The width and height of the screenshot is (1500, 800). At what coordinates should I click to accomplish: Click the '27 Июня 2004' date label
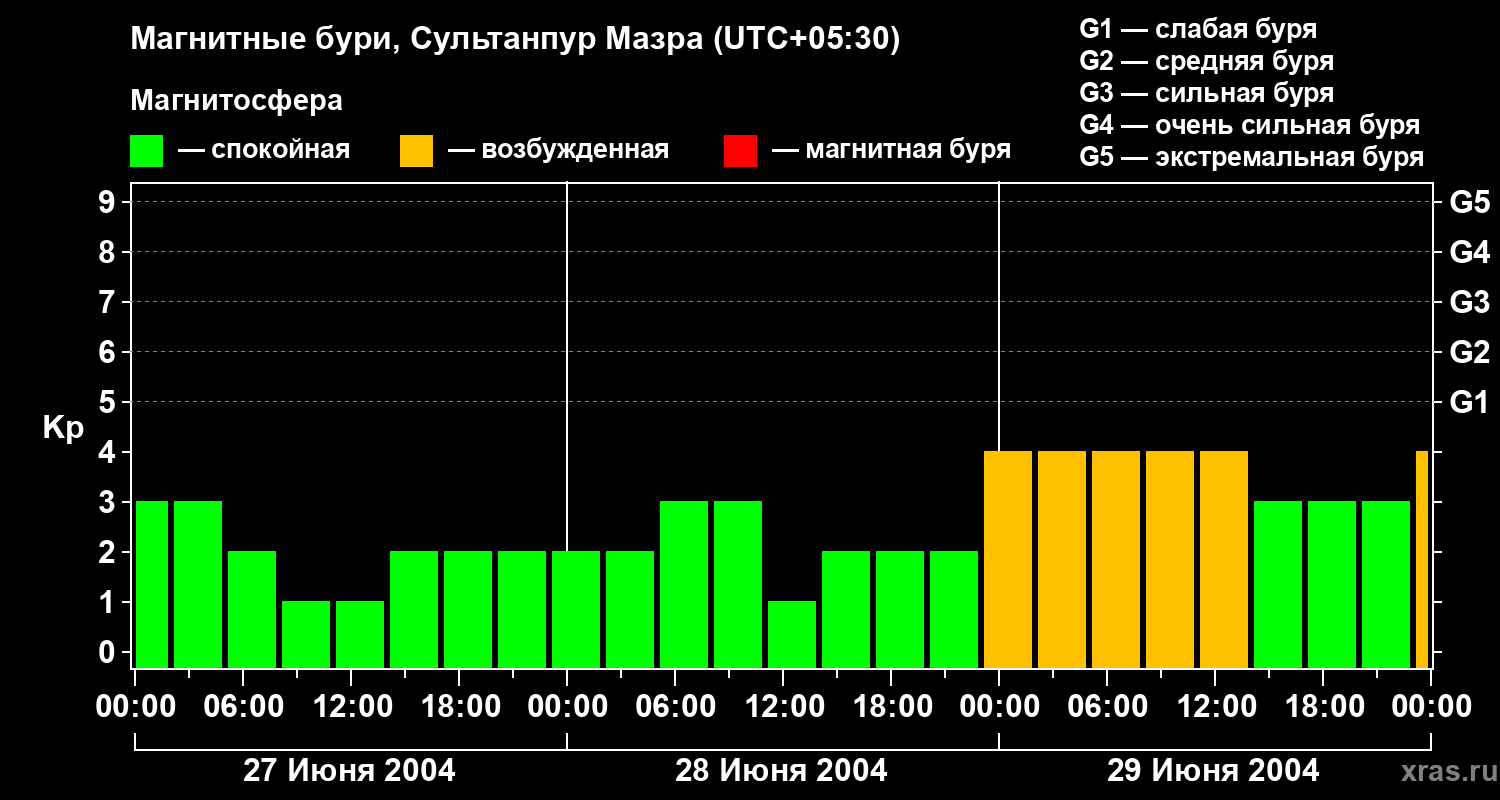(x=349, y=770)
